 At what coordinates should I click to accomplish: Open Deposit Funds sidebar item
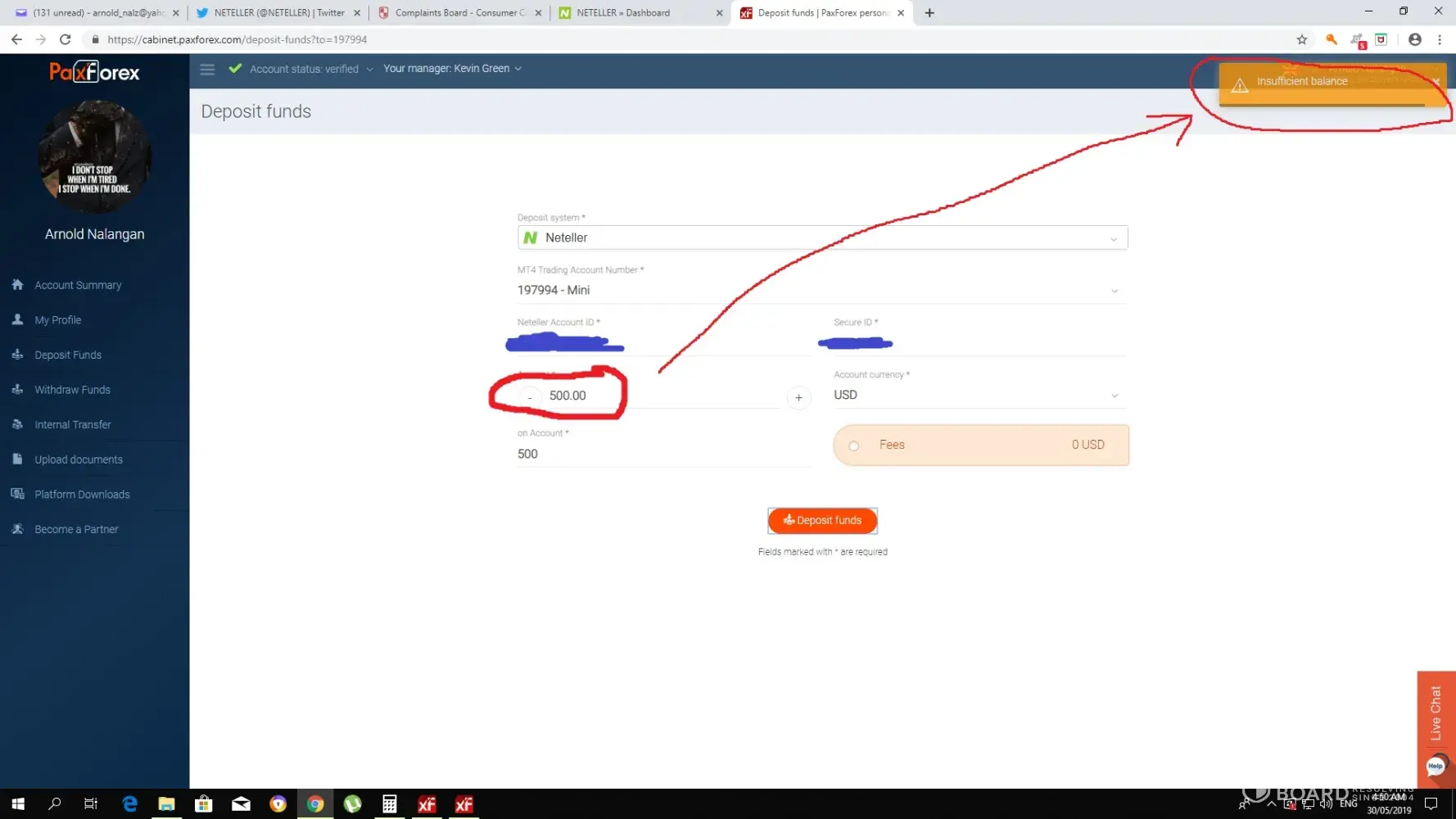coord(68,355)
